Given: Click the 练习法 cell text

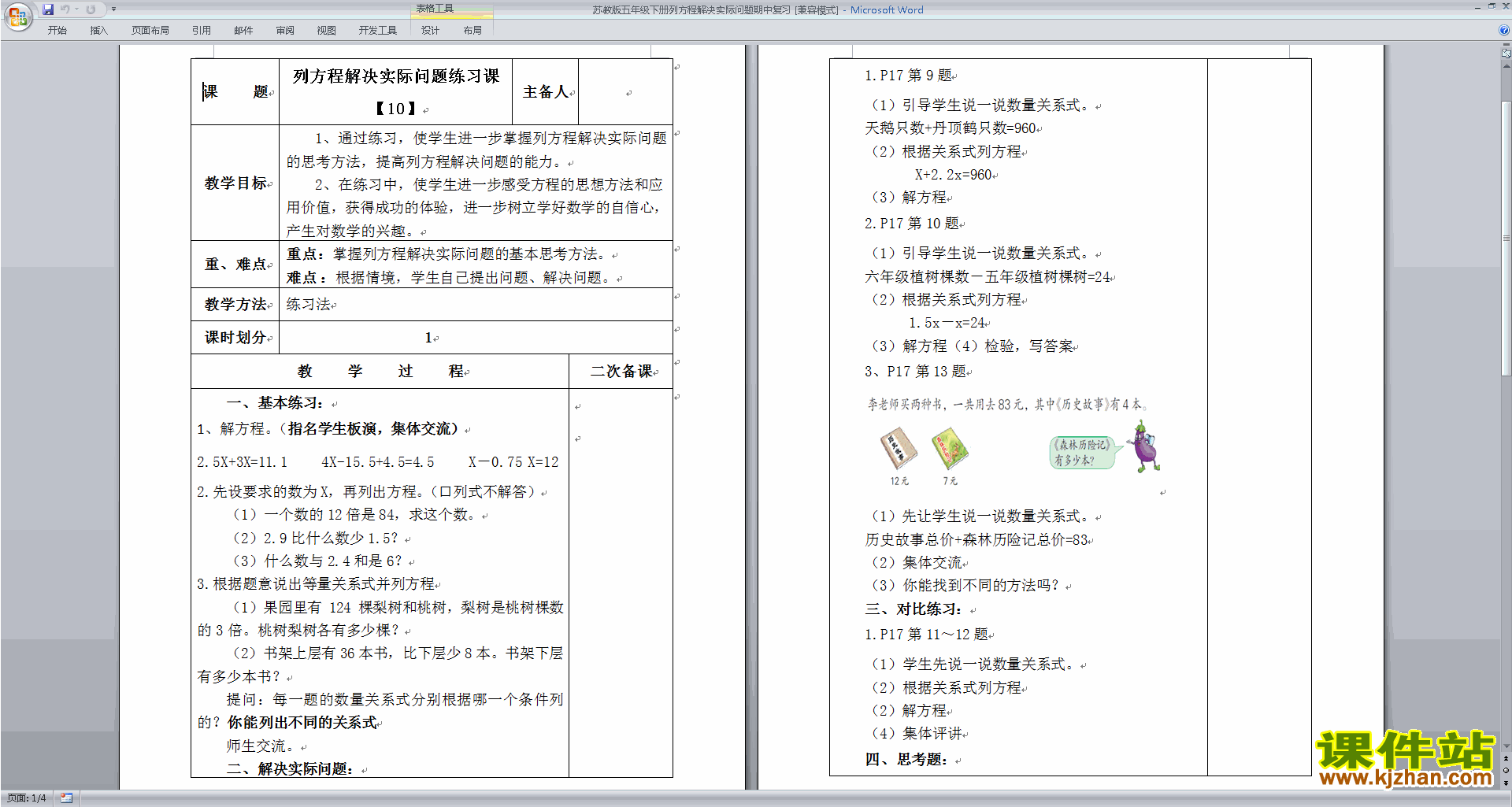Looking at the screenshot, I should (x=308, y=304).
